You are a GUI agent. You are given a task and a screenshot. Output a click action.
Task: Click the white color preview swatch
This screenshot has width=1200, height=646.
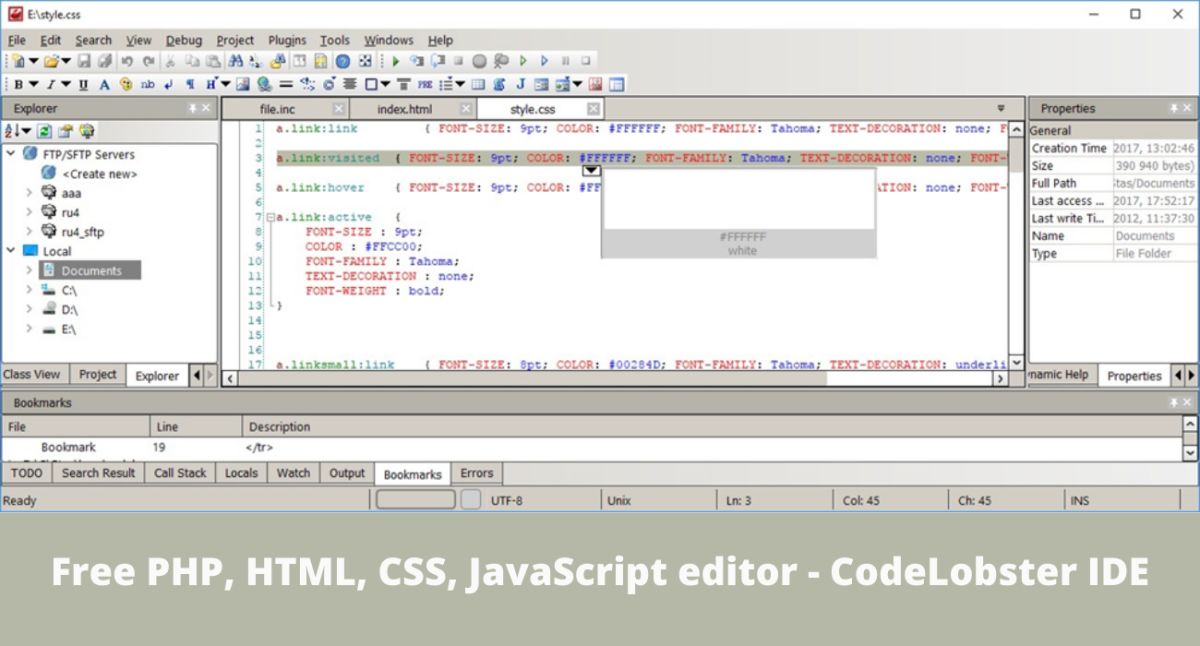tap(738, 198)
